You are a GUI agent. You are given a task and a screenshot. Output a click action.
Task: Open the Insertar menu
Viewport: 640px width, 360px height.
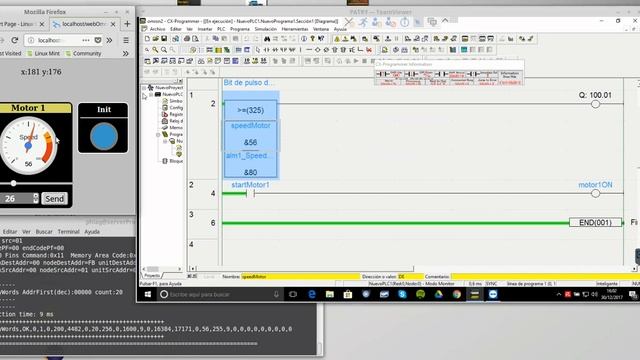point(205,29)
